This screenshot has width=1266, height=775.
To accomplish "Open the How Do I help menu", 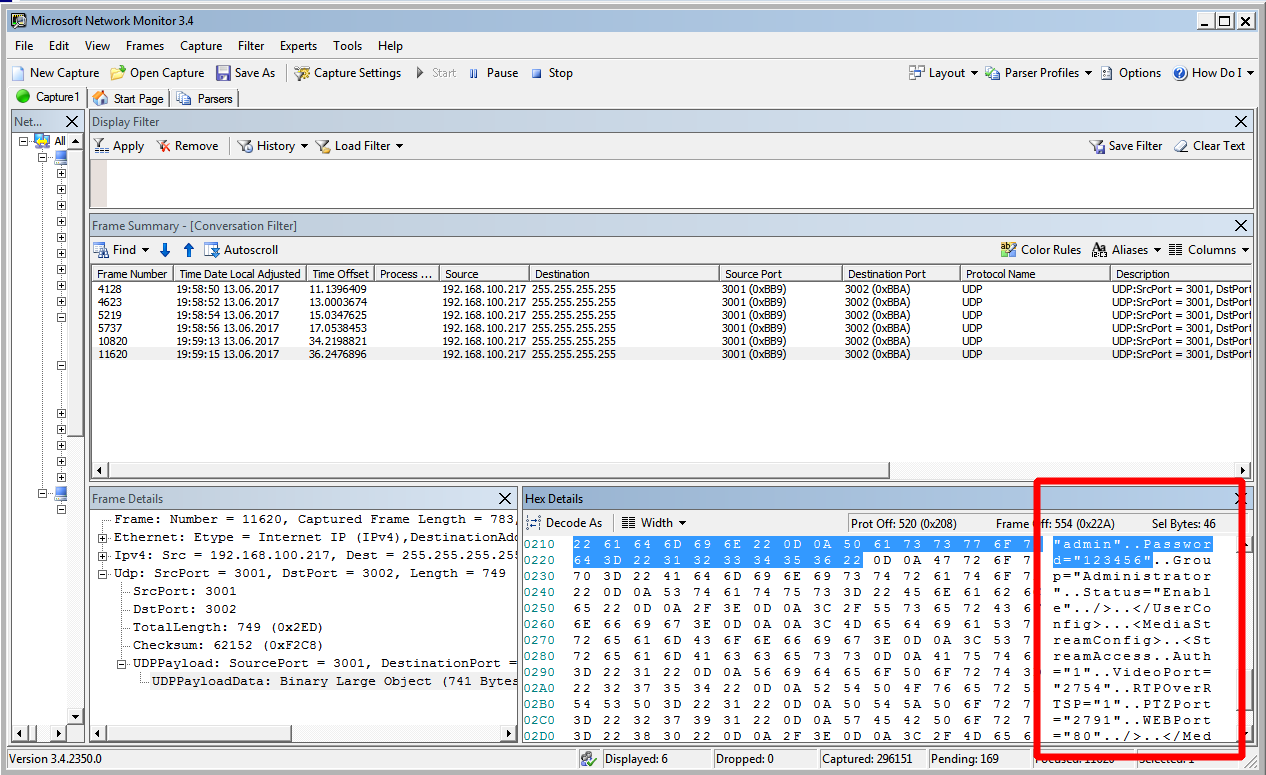I will click(x=1211, y=73).
